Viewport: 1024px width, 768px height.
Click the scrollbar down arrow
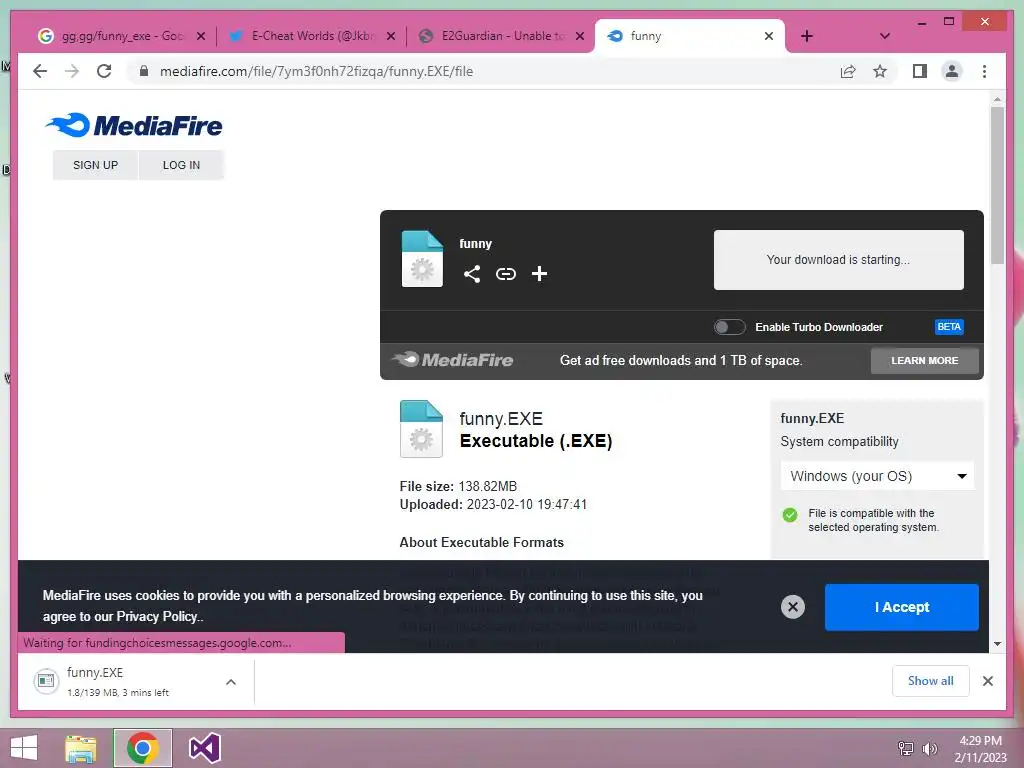click(997, 644)
